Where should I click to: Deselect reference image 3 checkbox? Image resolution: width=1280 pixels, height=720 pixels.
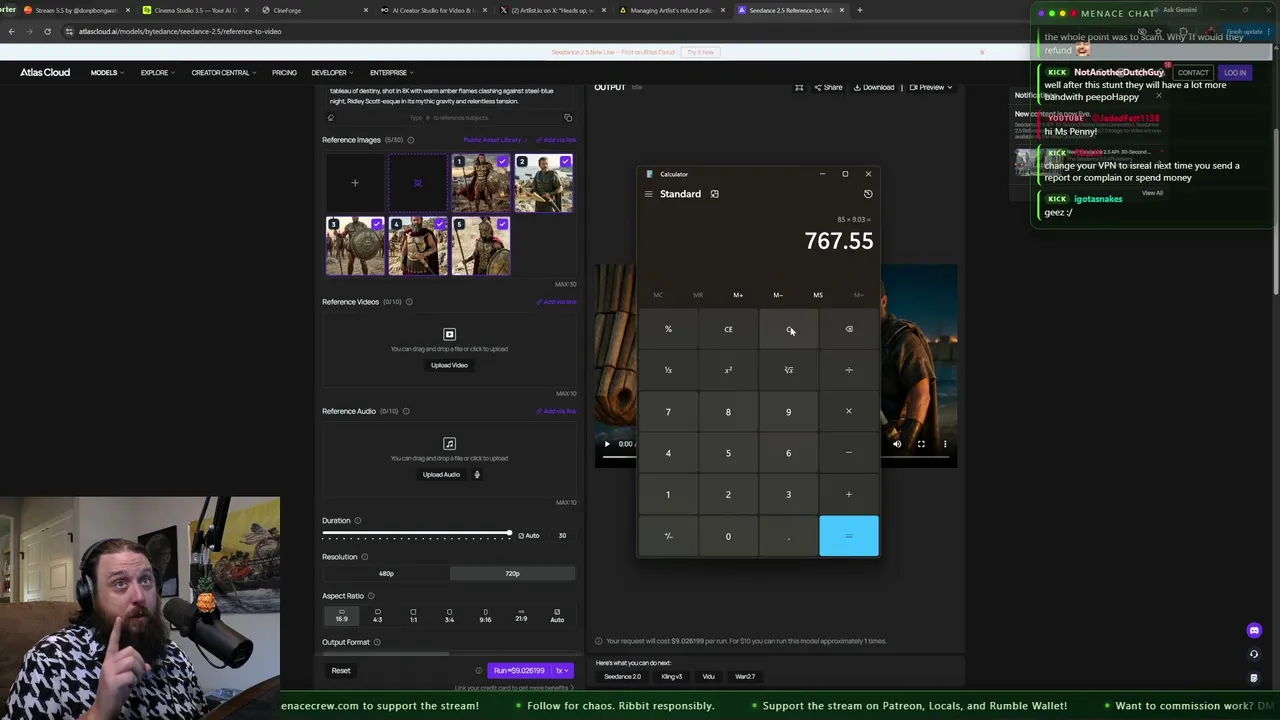tap(376, 224)
